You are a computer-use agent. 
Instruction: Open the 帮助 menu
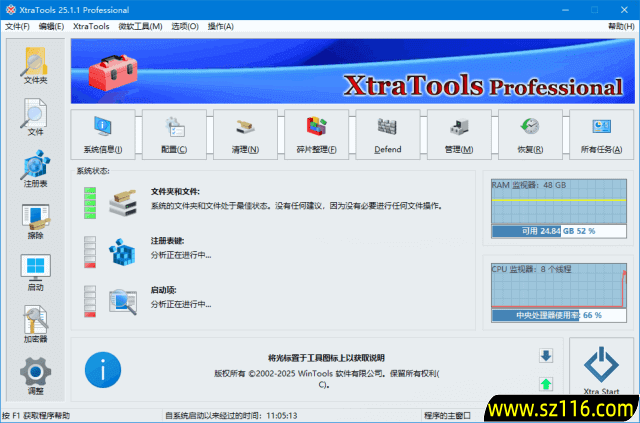coord(620,26)
